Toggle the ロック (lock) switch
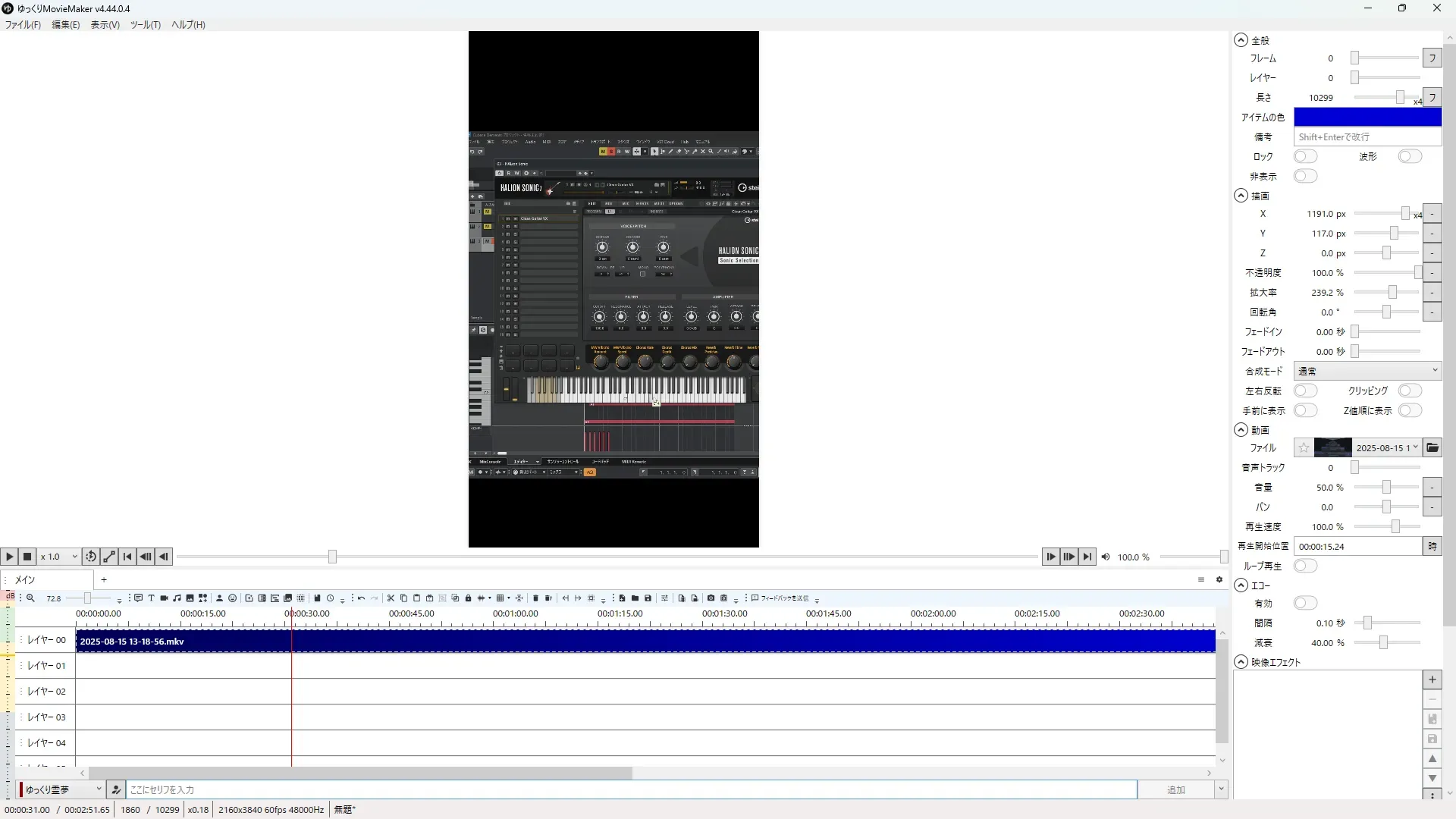The image size is (1456, 819). point(1305,156)
